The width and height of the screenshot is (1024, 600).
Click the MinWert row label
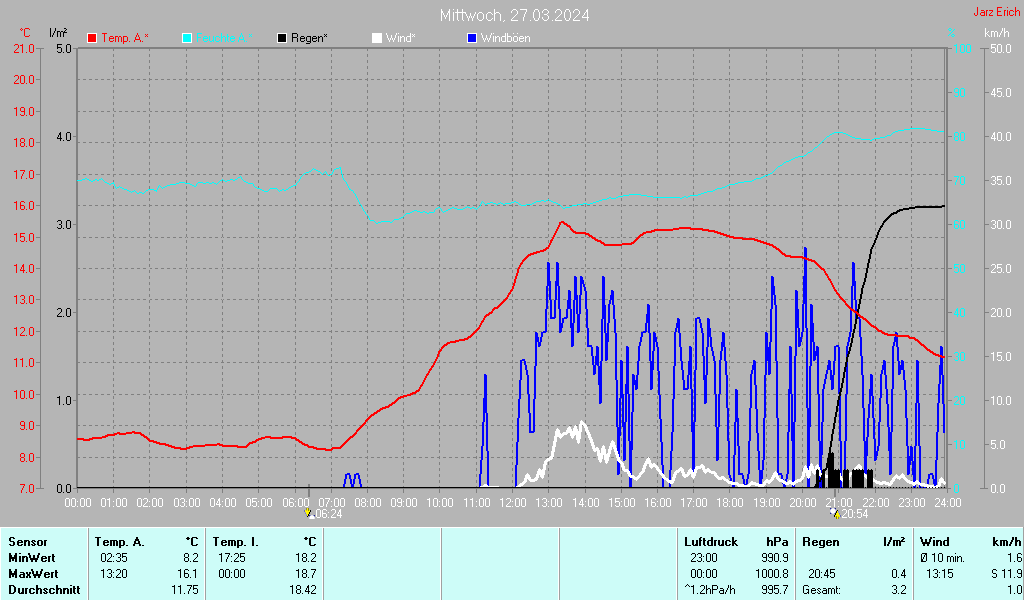pyautogui.click(x=29, y=558)
